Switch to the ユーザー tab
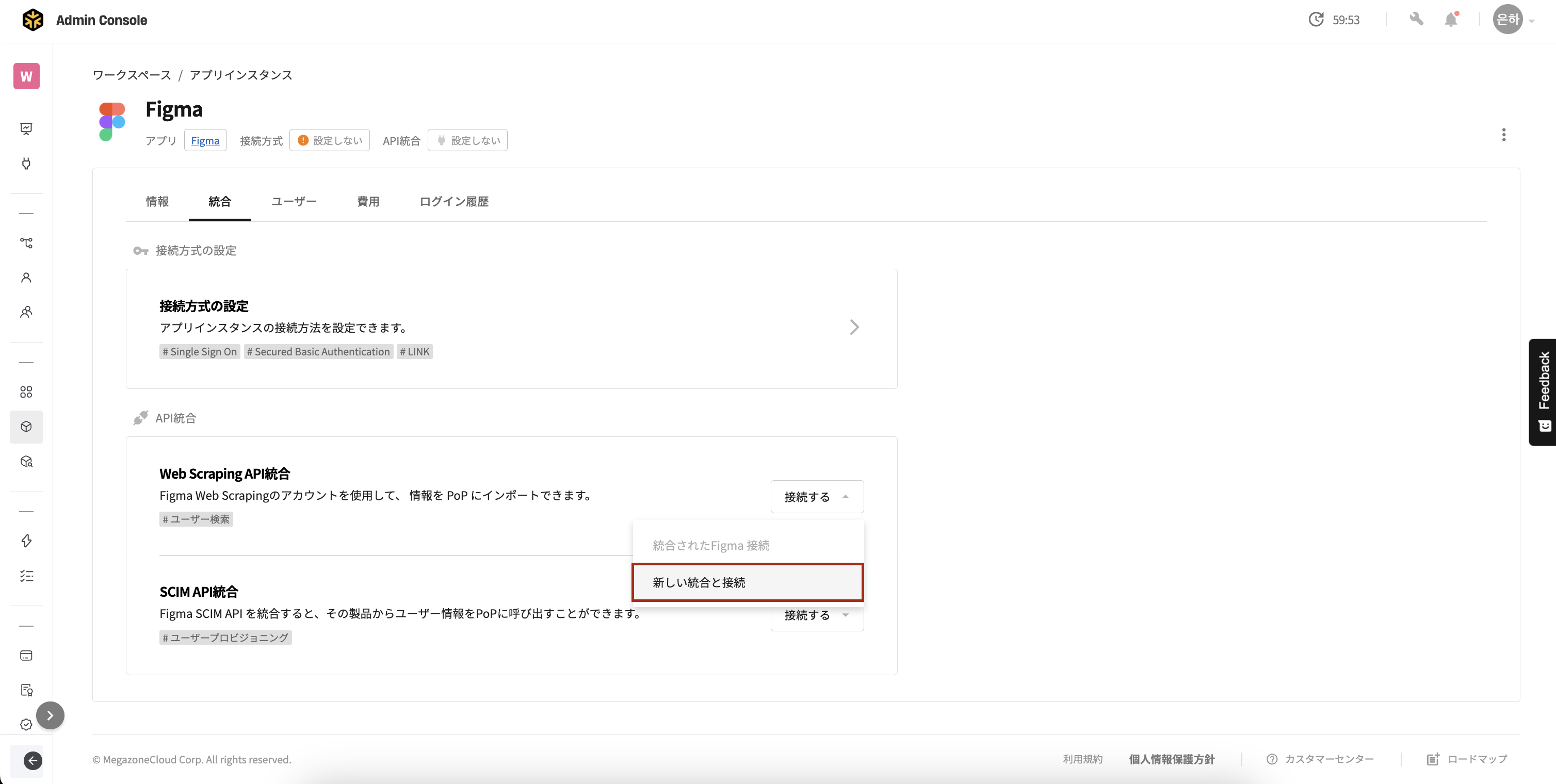Screen dimensions: 1556x784 tap(294, 202)
